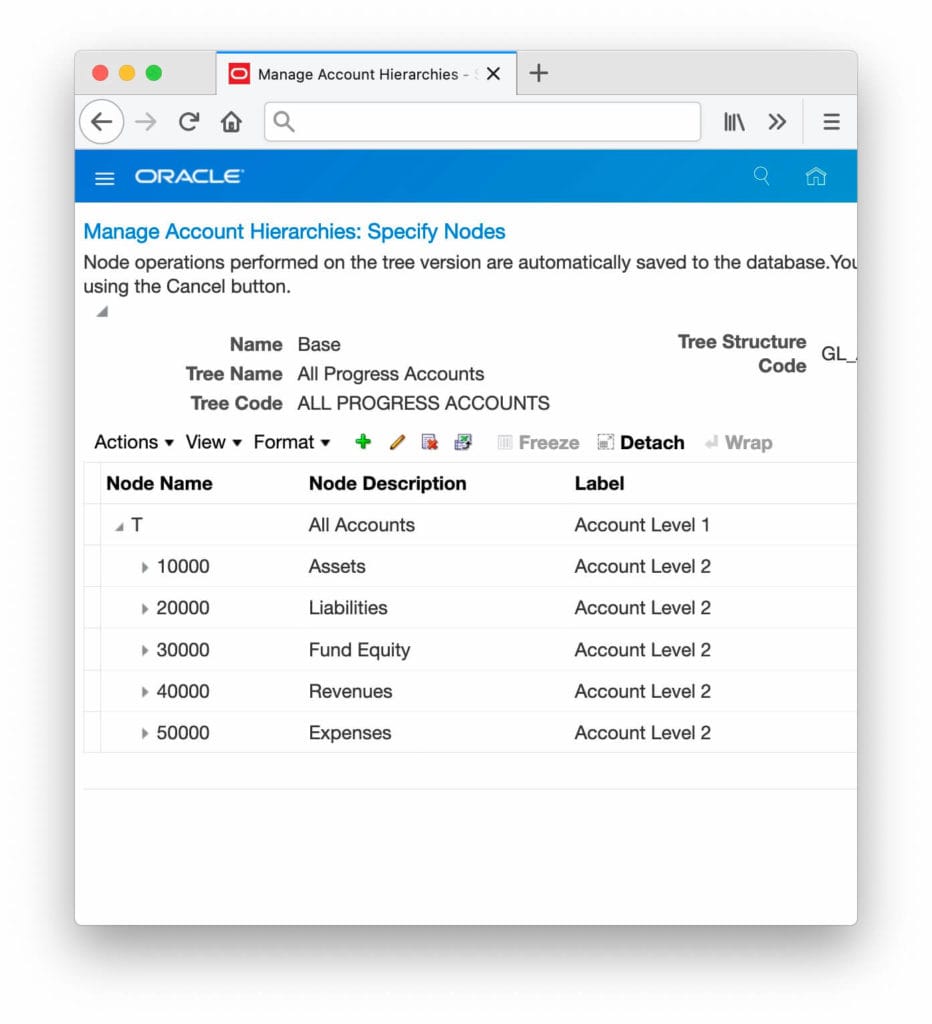932x1024 pixels.
Task: Activate the Wrap toolbar icon
Action: point(739,442)
